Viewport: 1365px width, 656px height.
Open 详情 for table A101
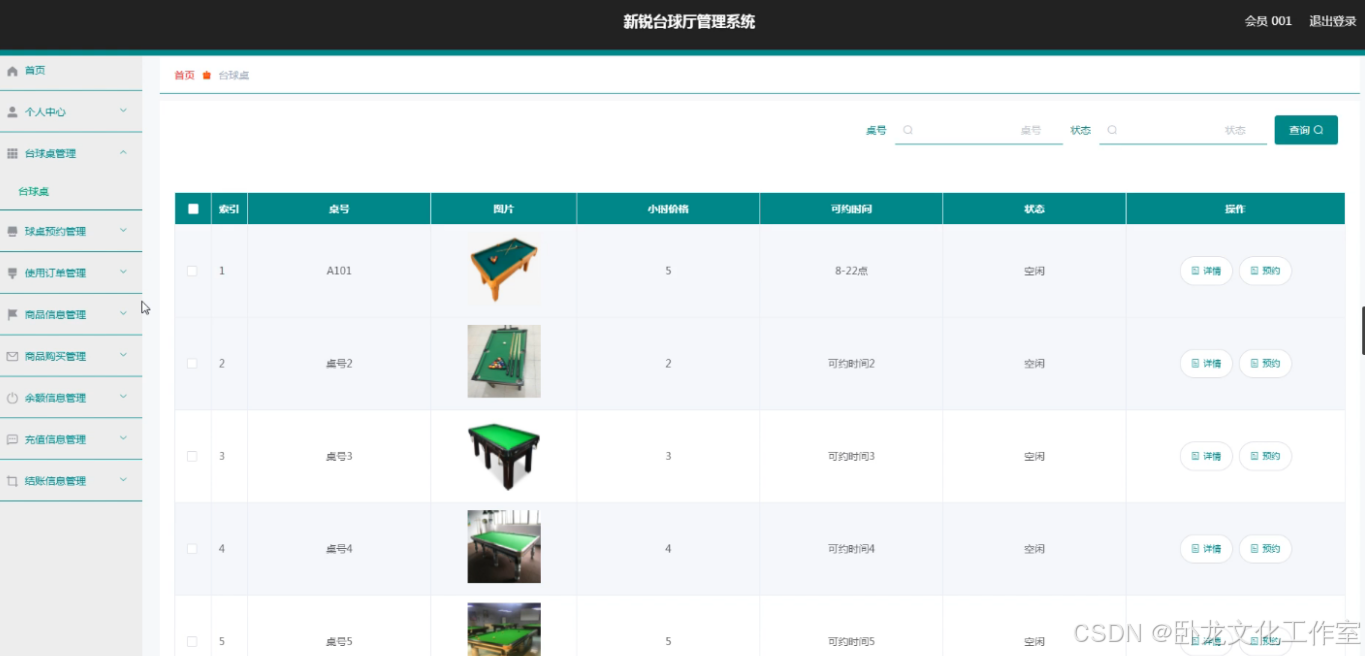point(1206,271)
